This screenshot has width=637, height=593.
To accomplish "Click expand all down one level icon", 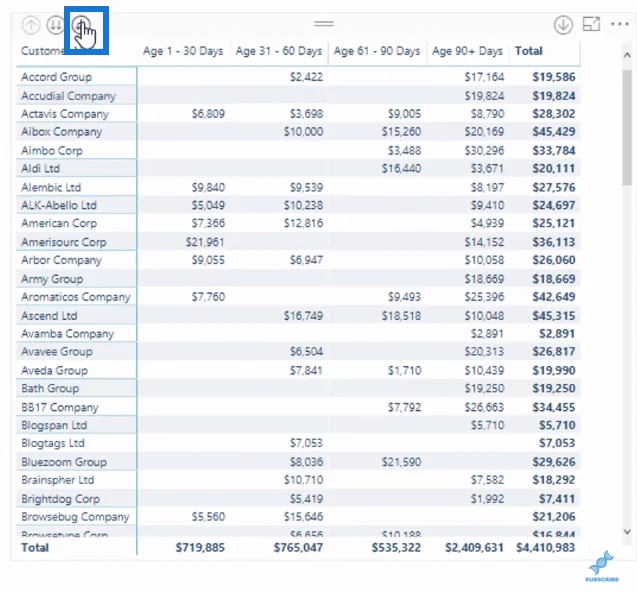I will coord(81,25).
